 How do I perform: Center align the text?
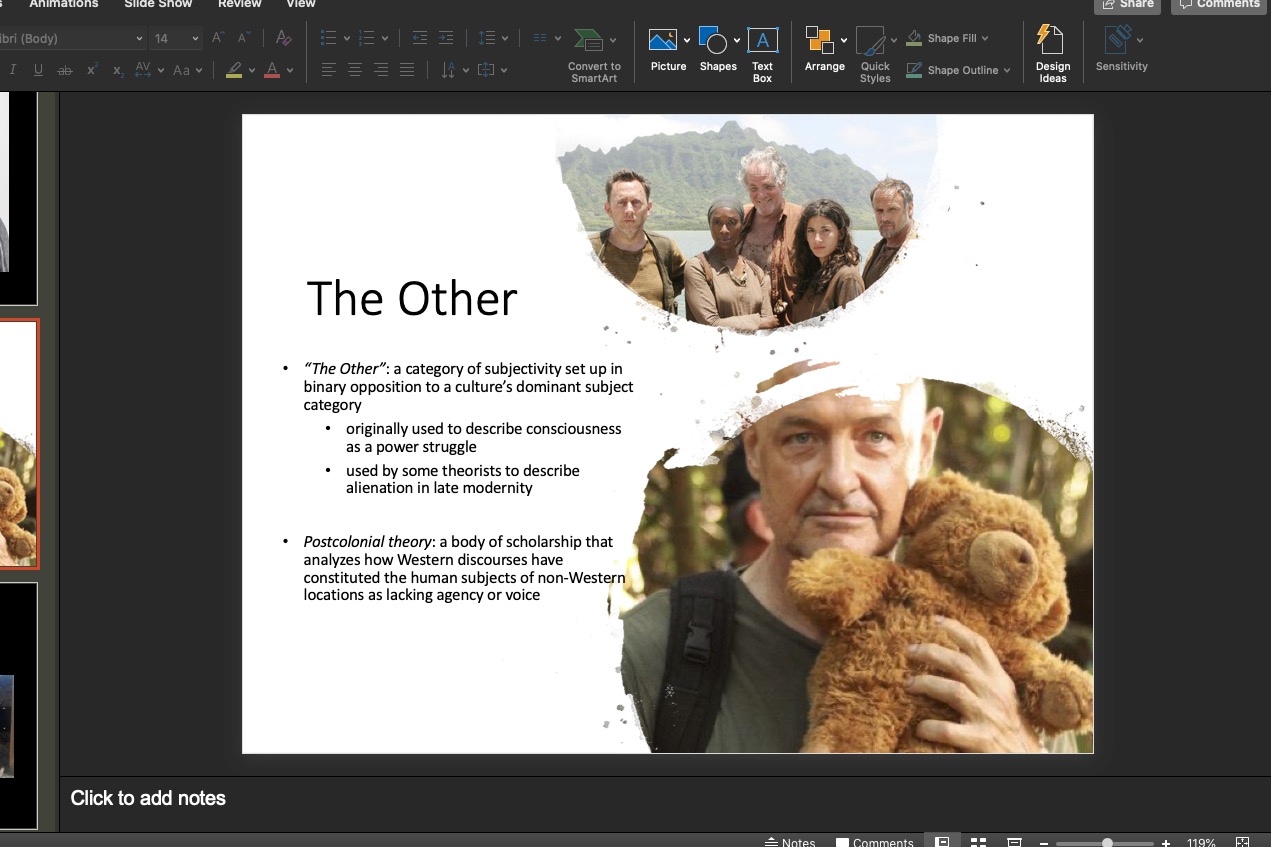point(354,70)
